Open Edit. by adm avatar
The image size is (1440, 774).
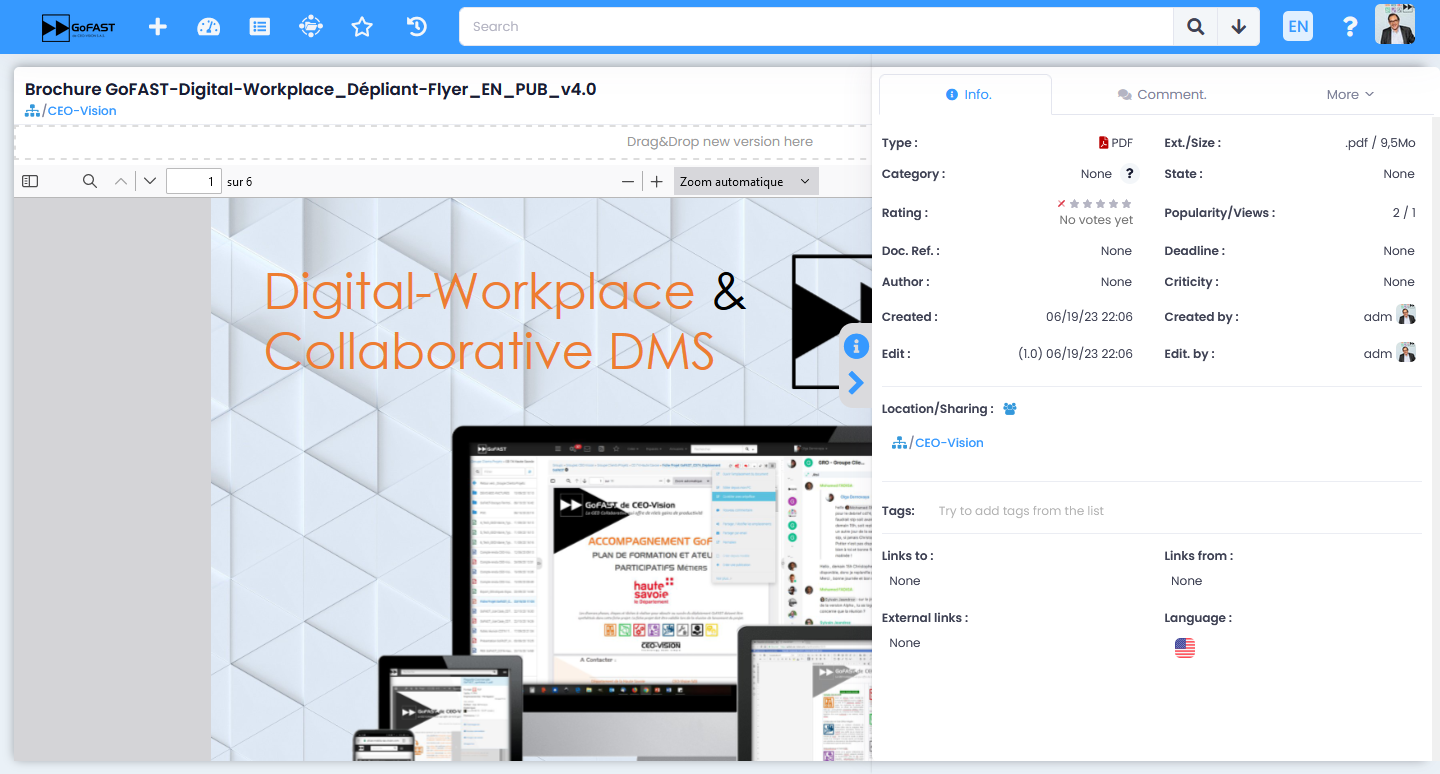coord(1406,352)
